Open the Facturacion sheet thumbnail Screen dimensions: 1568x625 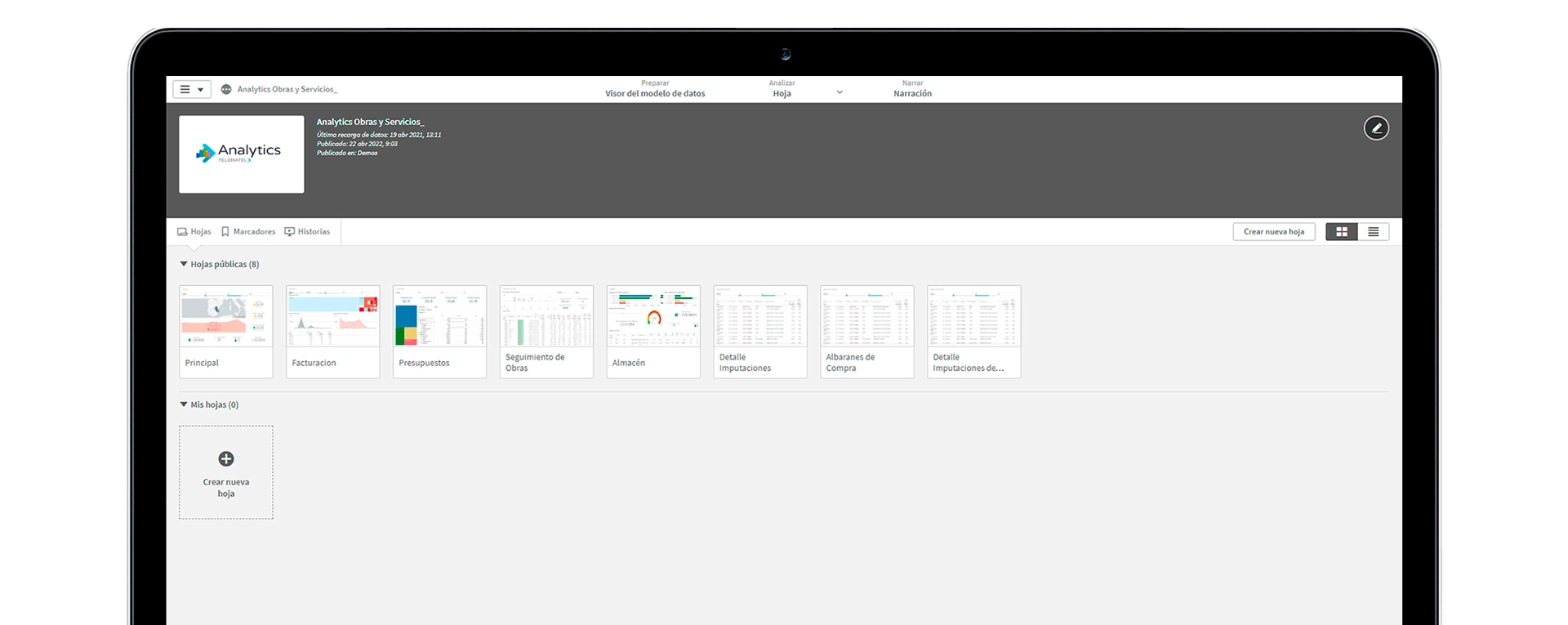[x=332, y=331]
